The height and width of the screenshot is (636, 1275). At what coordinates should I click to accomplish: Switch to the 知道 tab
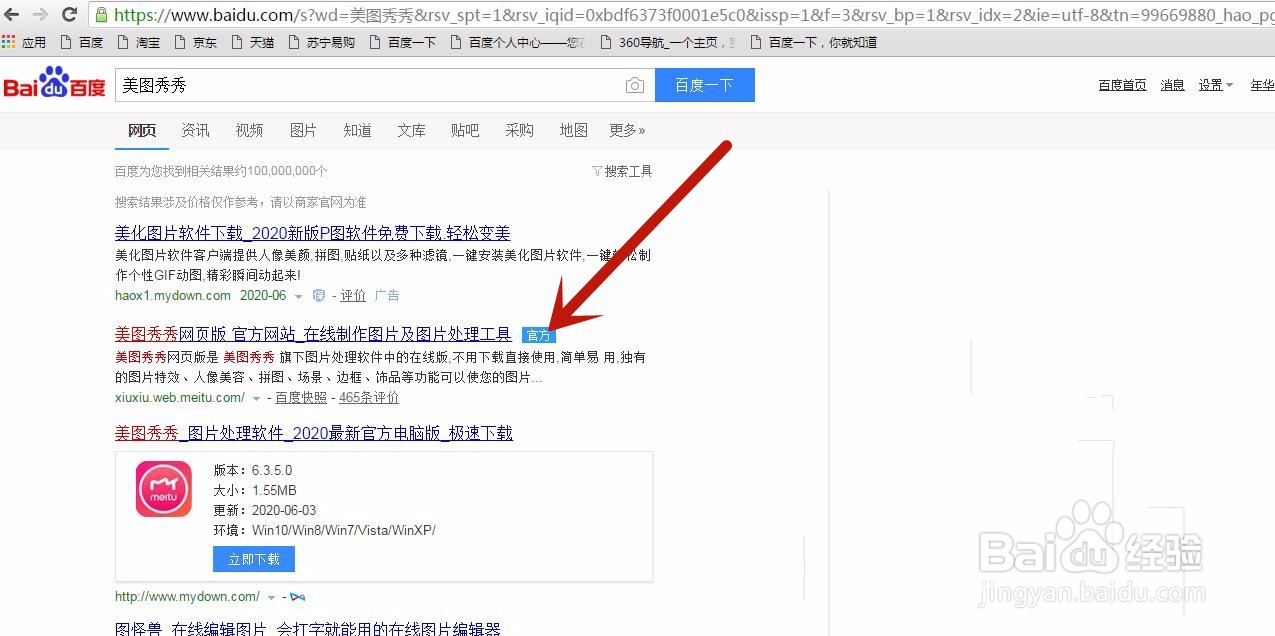click(357, 130)
